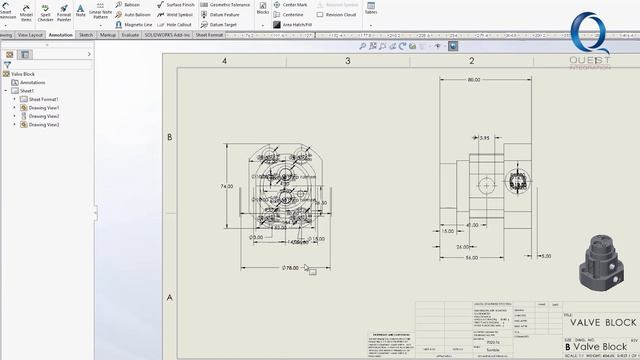This screenshot has width=640, height=360.
Task: Select the Ø78.00 dimension
Action: (290, 268)
